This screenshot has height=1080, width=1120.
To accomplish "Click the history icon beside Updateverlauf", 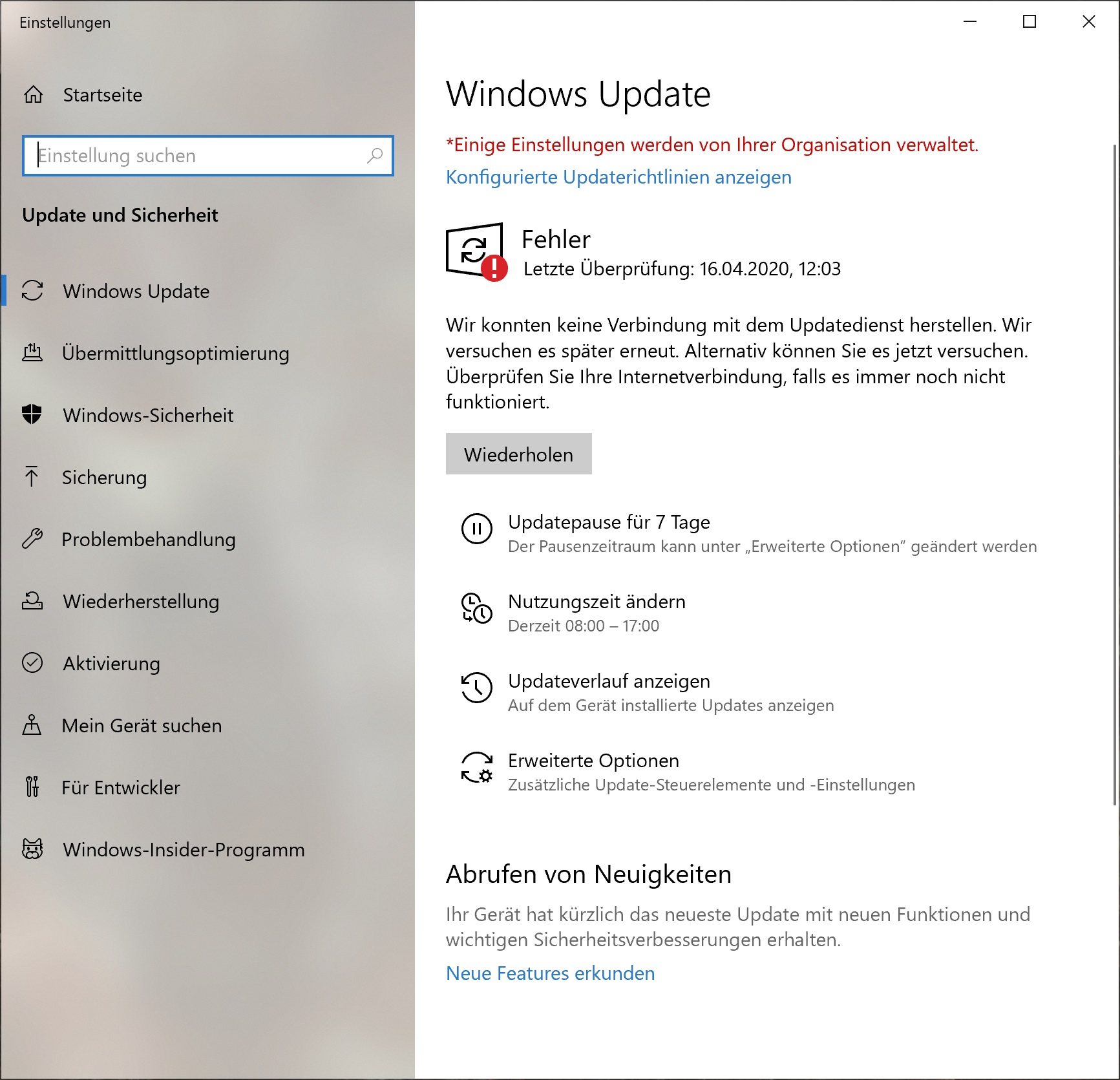I will [476, 688].
